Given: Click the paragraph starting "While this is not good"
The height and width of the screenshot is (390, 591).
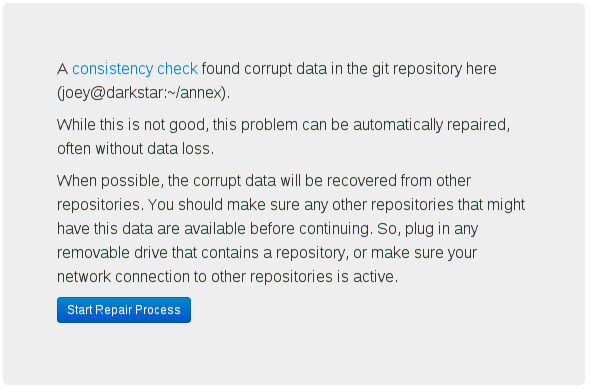Looking at the screenshot, I should tap(283, 136).
